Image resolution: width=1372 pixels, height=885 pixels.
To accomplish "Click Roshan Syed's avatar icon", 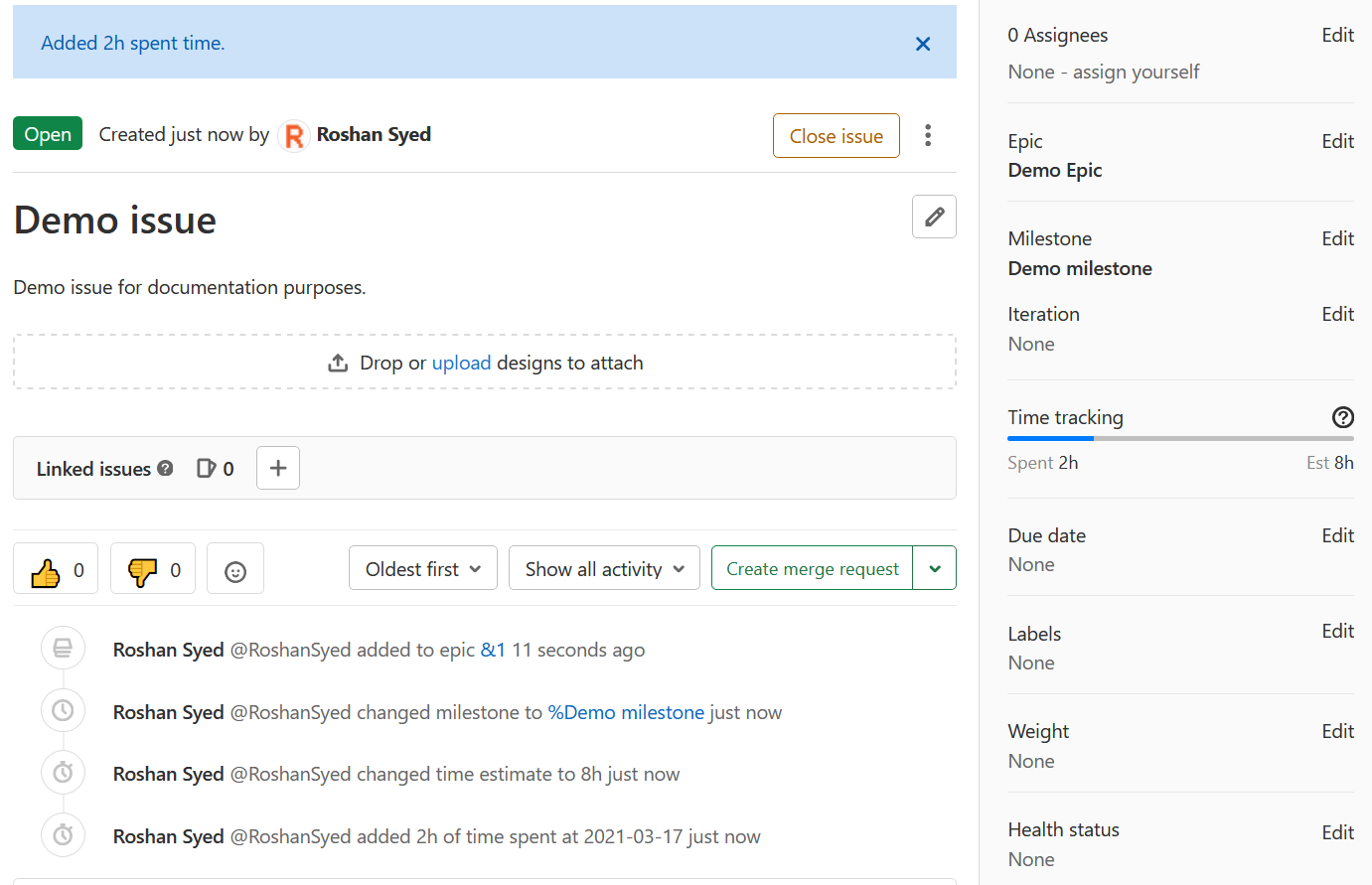I will (x=294, y=135).
